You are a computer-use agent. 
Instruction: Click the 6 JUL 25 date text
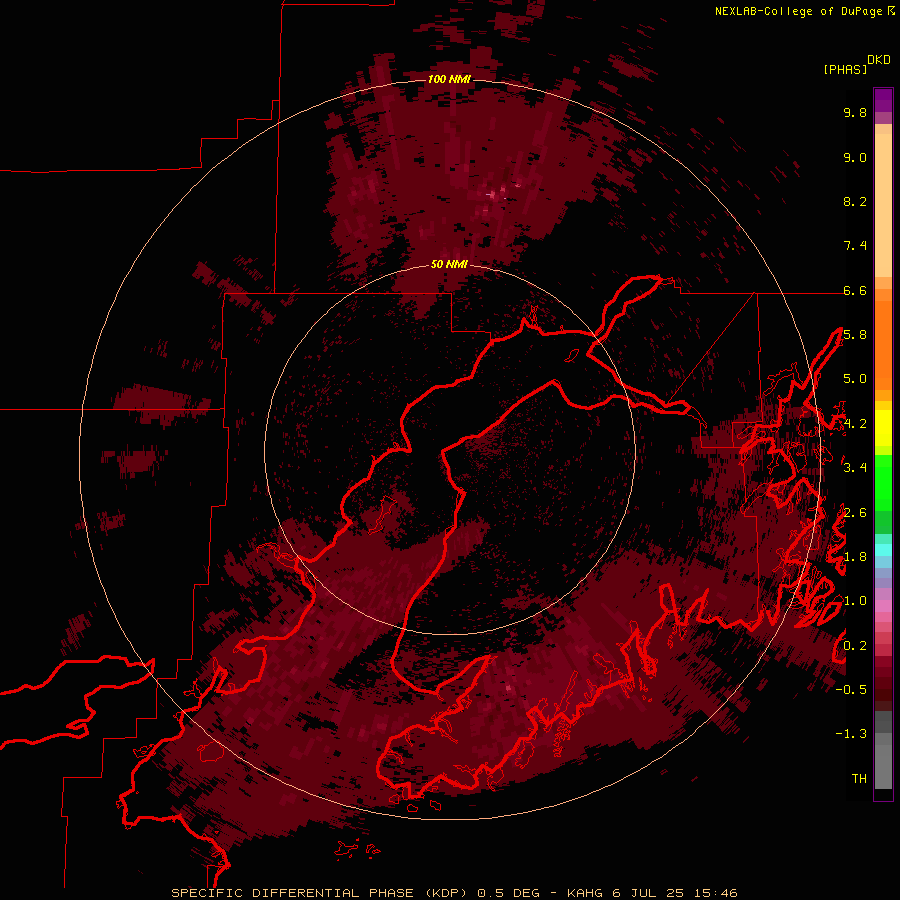pos(647,893)
